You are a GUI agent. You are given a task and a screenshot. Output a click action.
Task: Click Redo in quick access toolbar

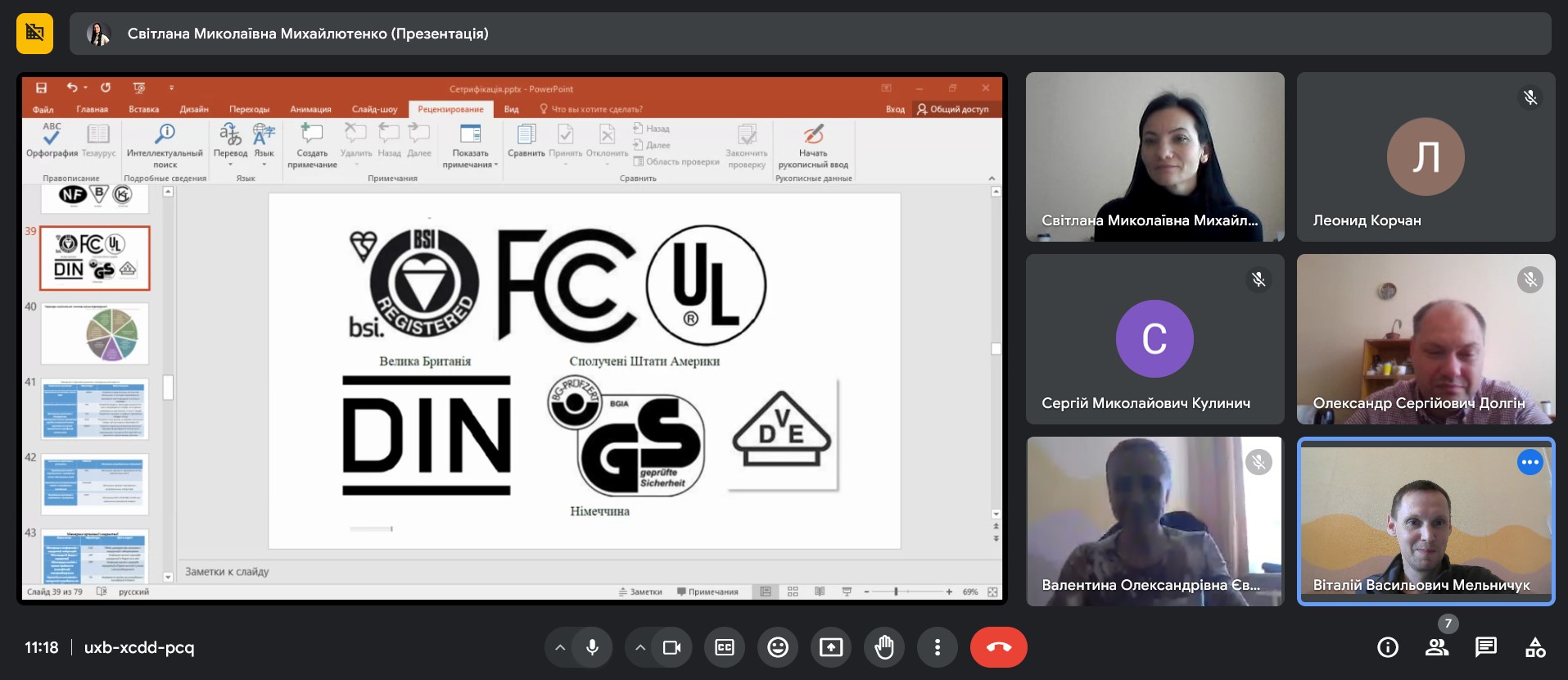106,88
